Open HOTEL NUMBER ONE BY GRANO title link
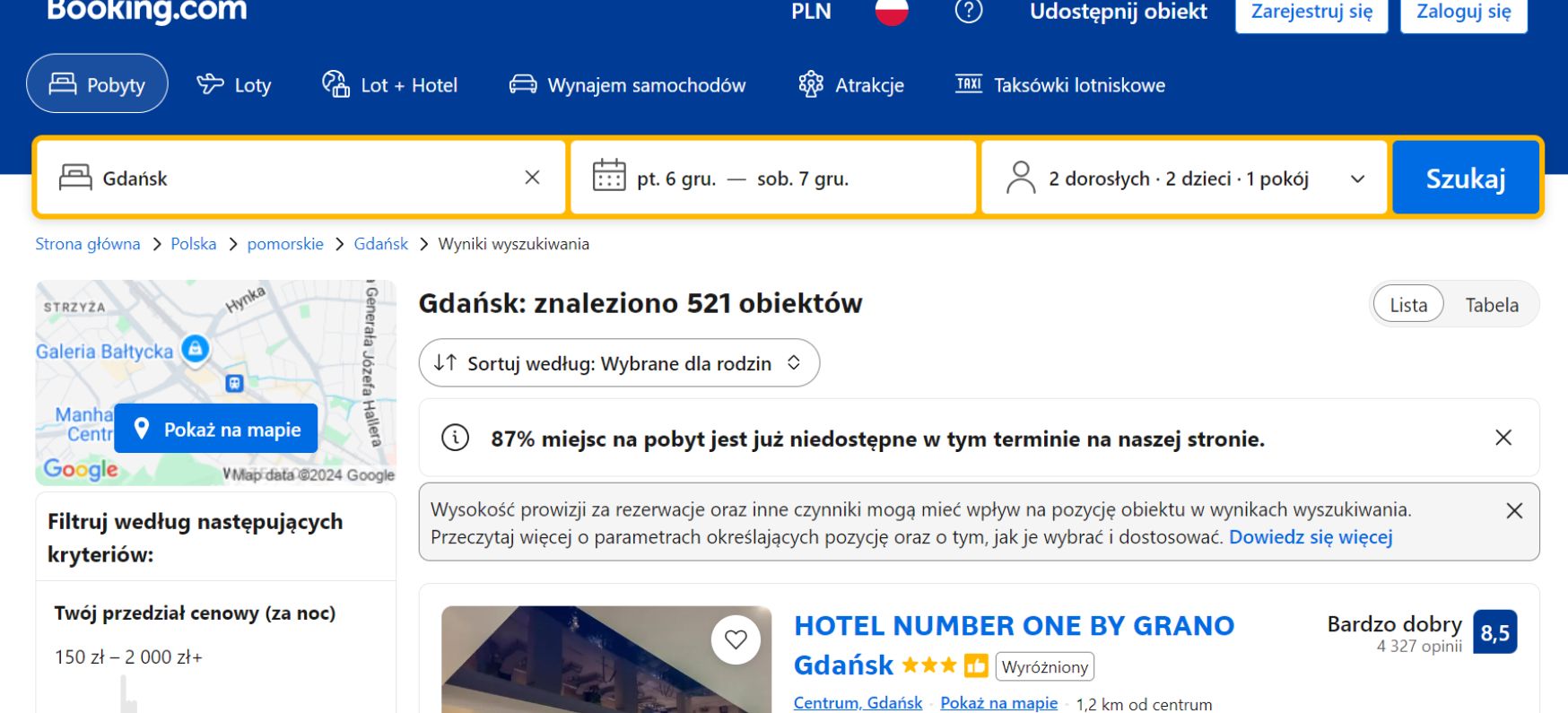This screenshot has width=1568, height=713. (1015, 645)
